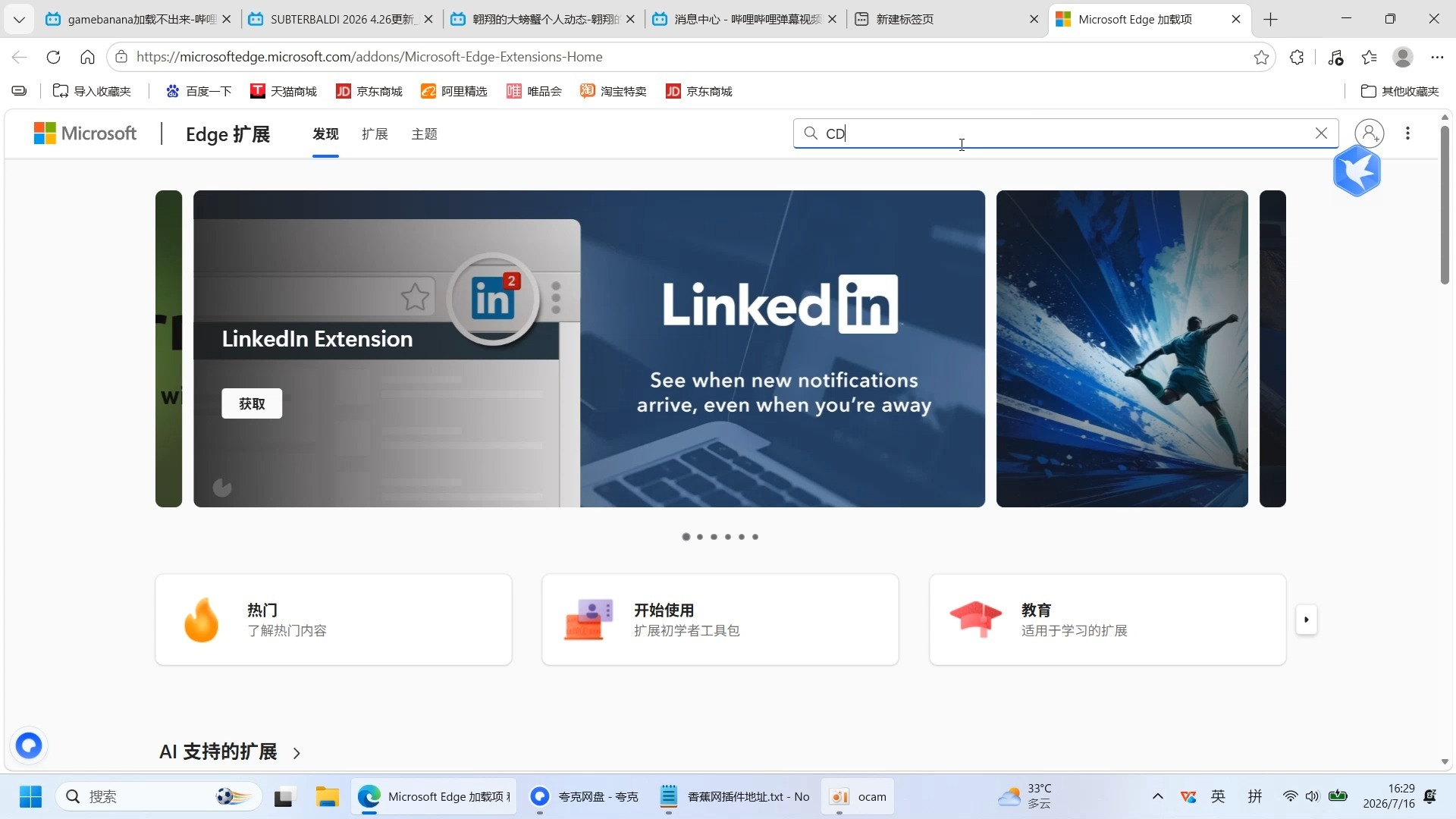Expand AI 支持的扩展 section chevron
Viewport: 1456px width, 819px height.
tap(297, 753)
